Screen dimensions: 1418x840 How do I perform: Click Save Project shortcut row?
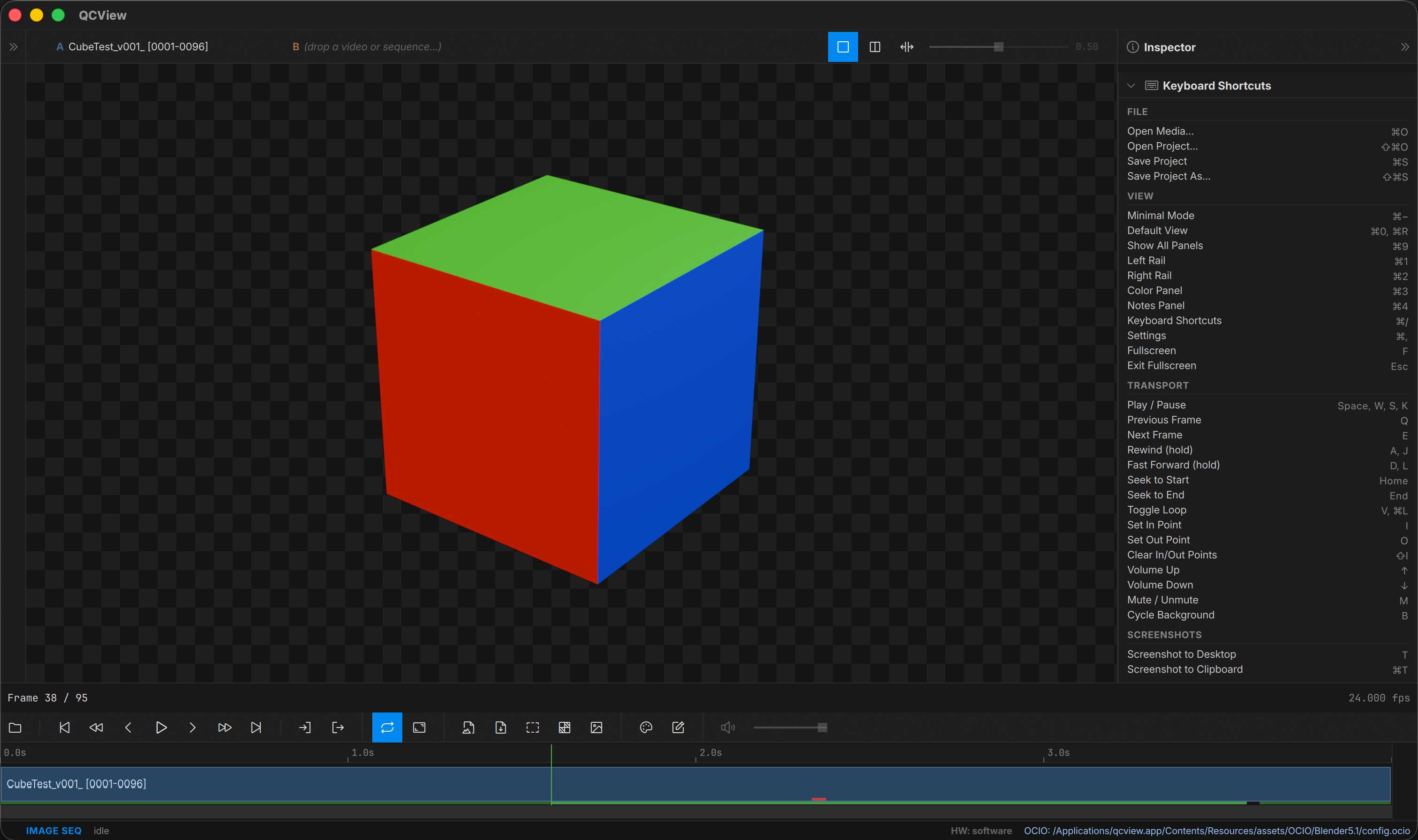coord(1267,161)
